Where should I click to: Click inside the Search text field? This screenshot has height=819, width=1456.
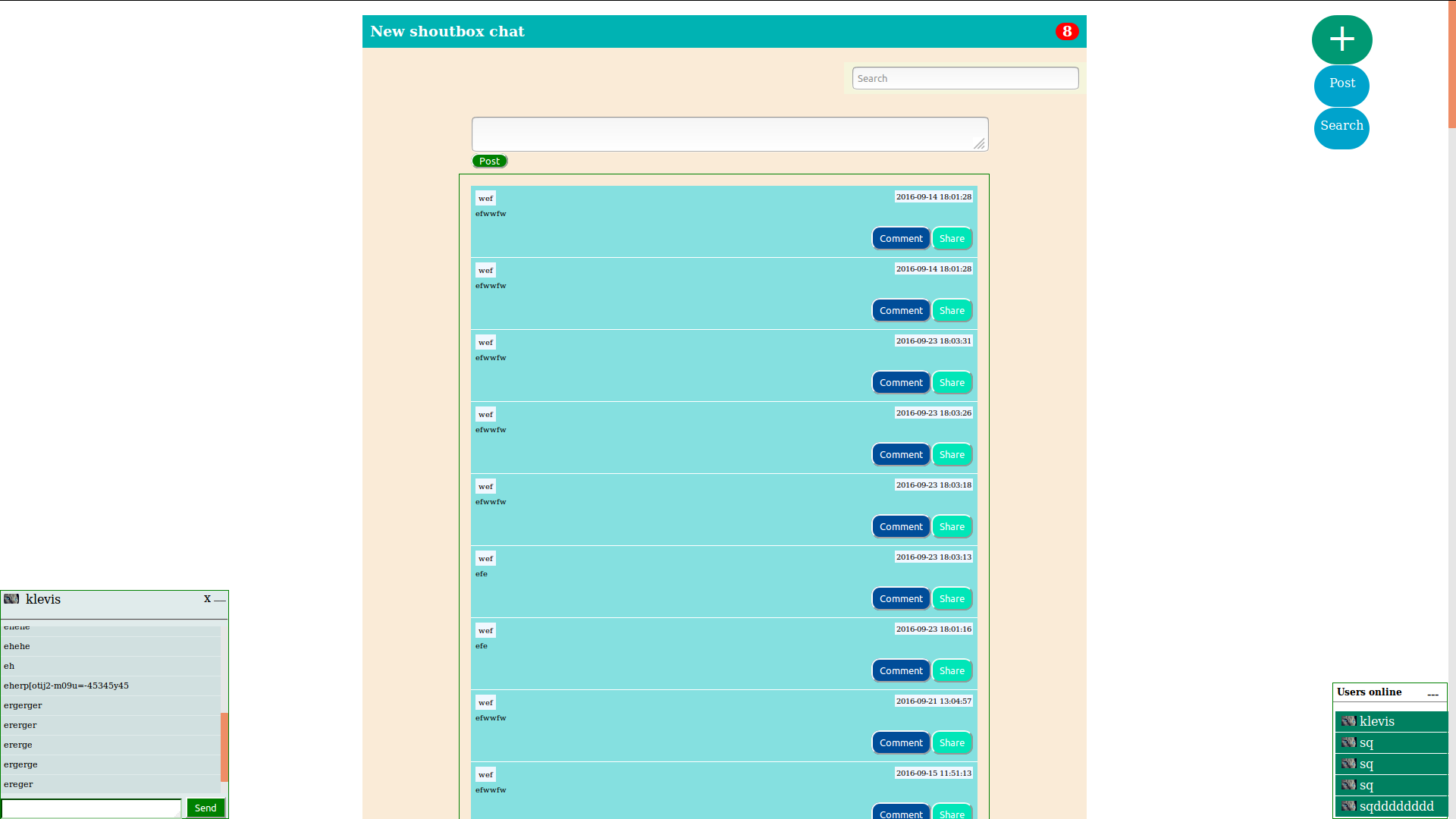964,78
